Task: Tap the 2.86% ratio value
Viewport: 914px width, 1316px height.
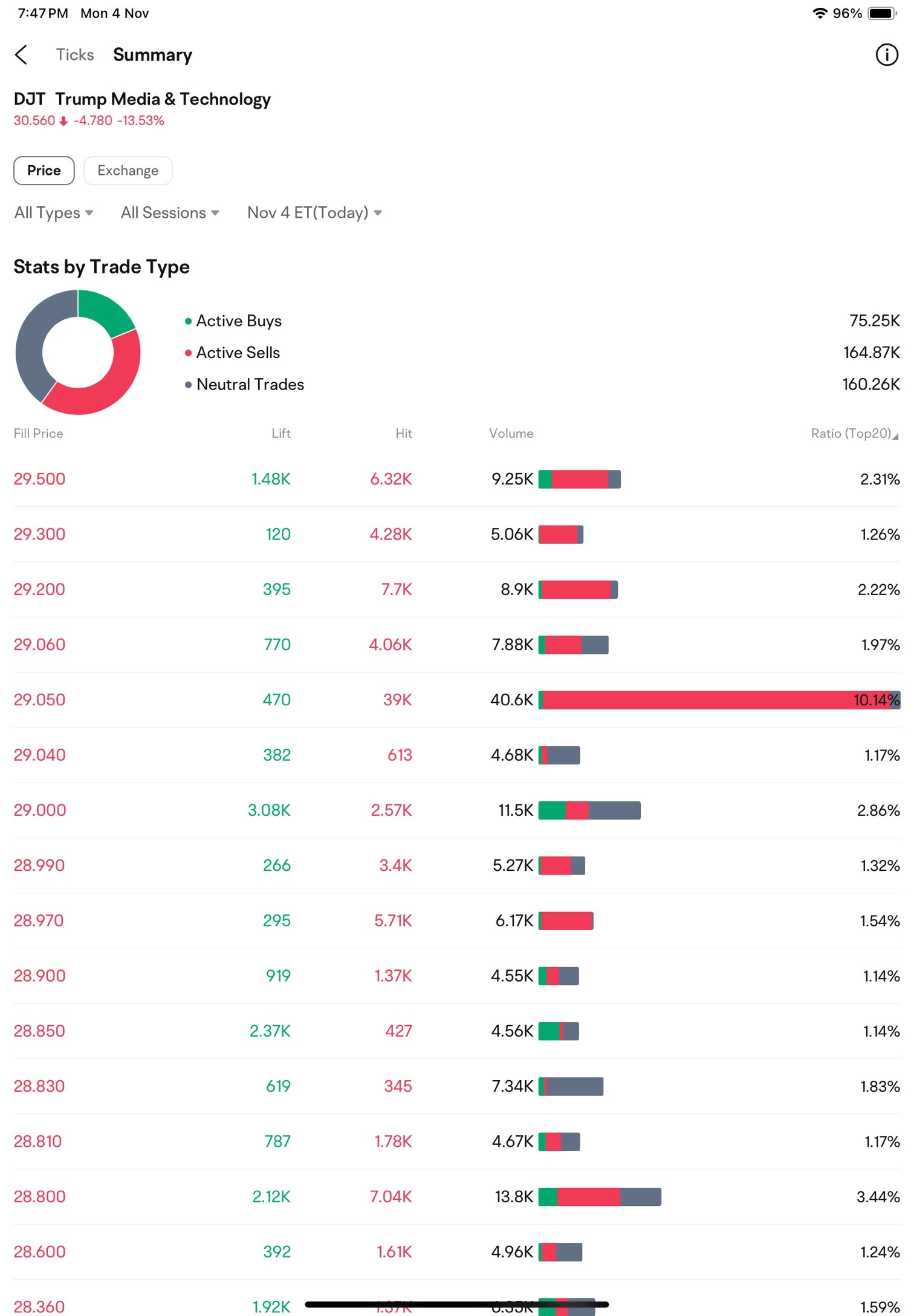Action: [x=878, y=810]
